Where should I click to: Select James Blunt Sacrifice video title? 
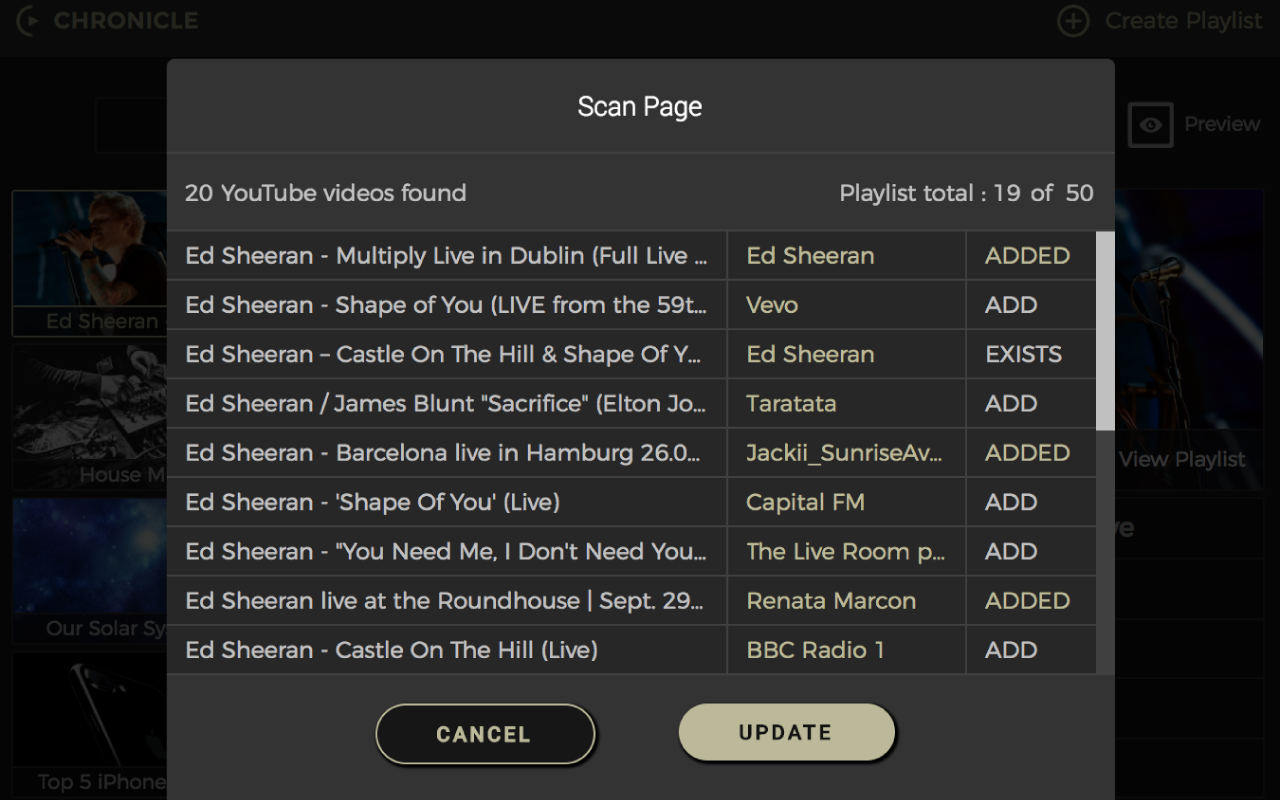pyautogui.click(x=446, y=404)
